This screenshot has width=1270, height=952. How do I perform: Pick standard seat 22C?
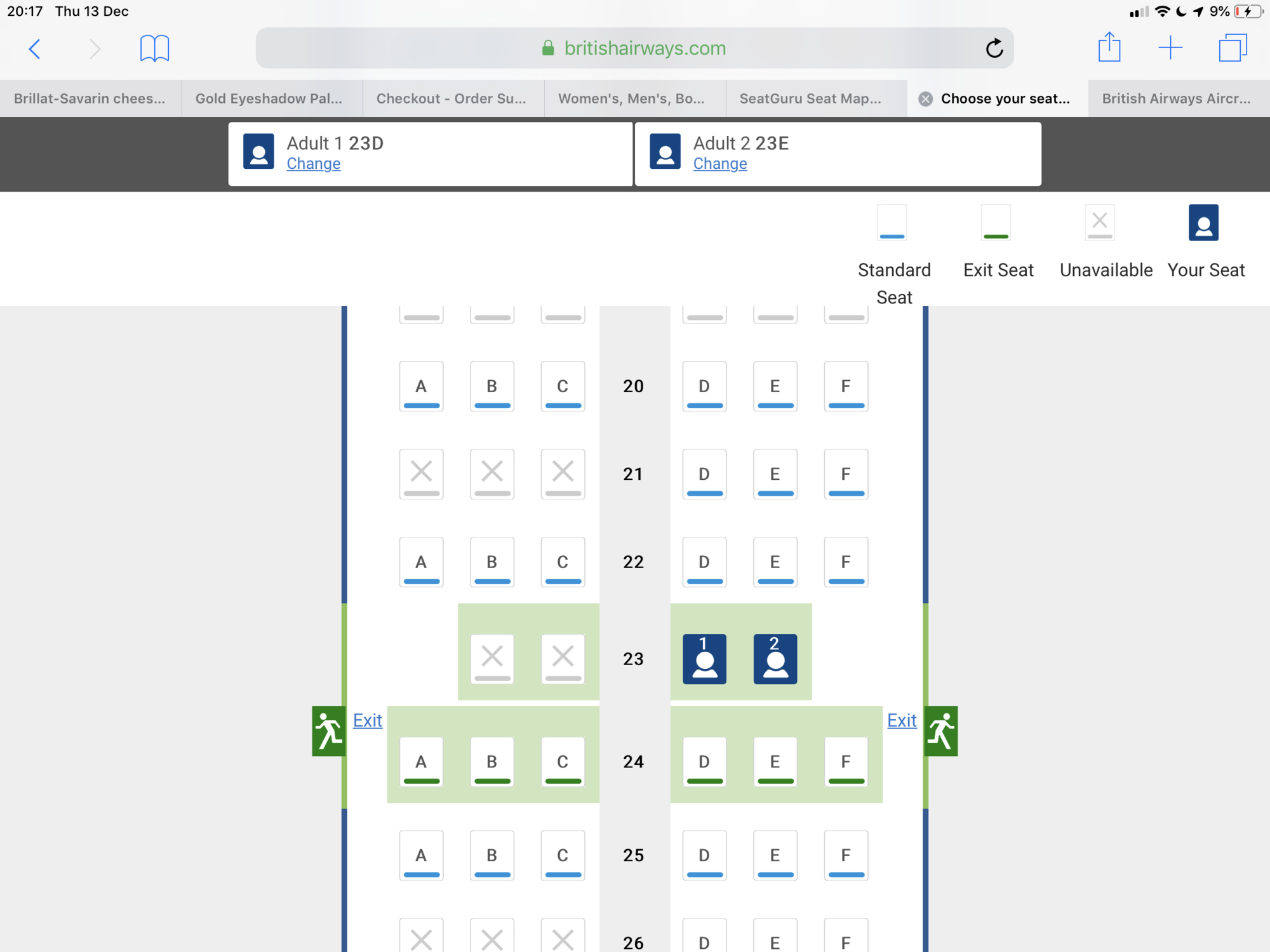point(563,562)
